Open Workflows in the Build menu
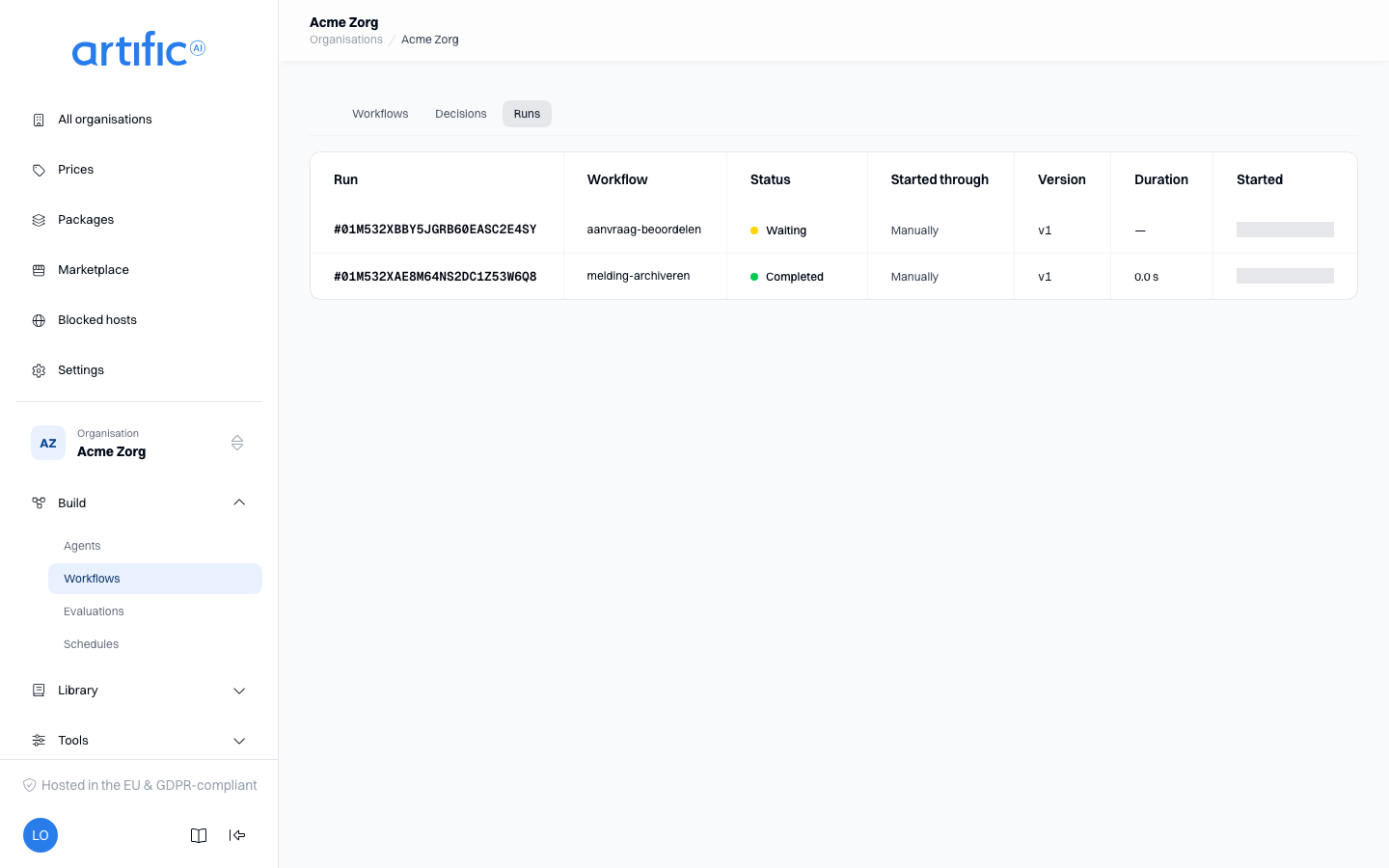This screenshot has height=868, width=1389. pyautogui.click(x=155, y=579)
